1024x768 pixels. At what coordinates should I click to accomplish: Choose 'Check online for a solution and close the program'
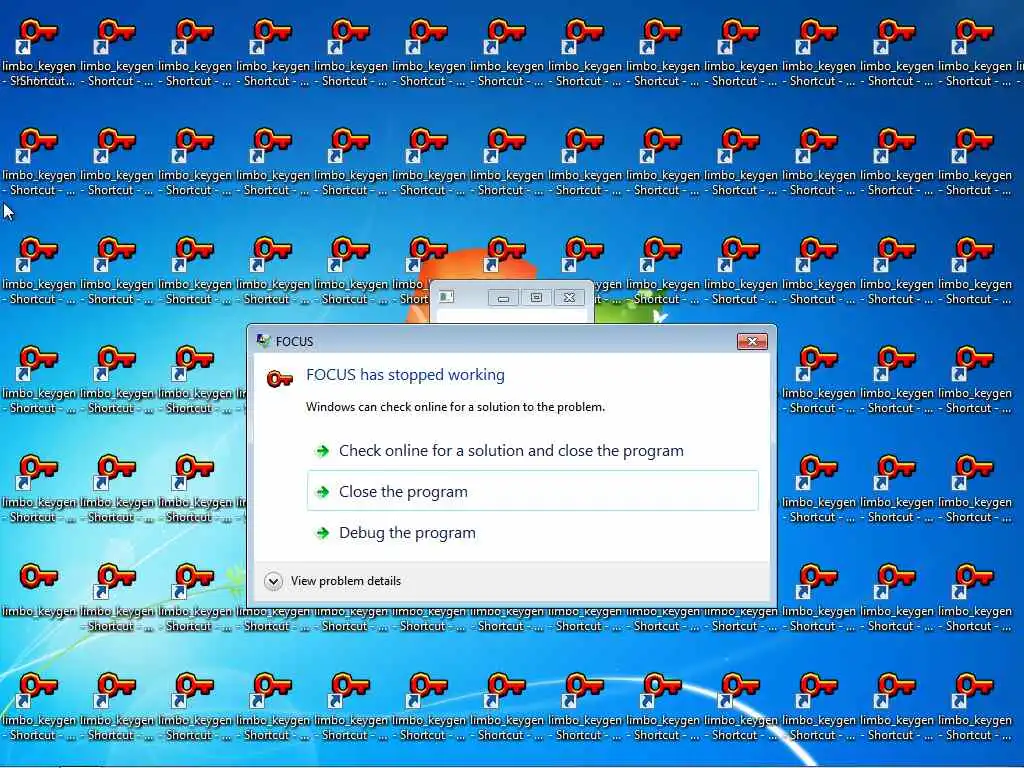point(511,451)
